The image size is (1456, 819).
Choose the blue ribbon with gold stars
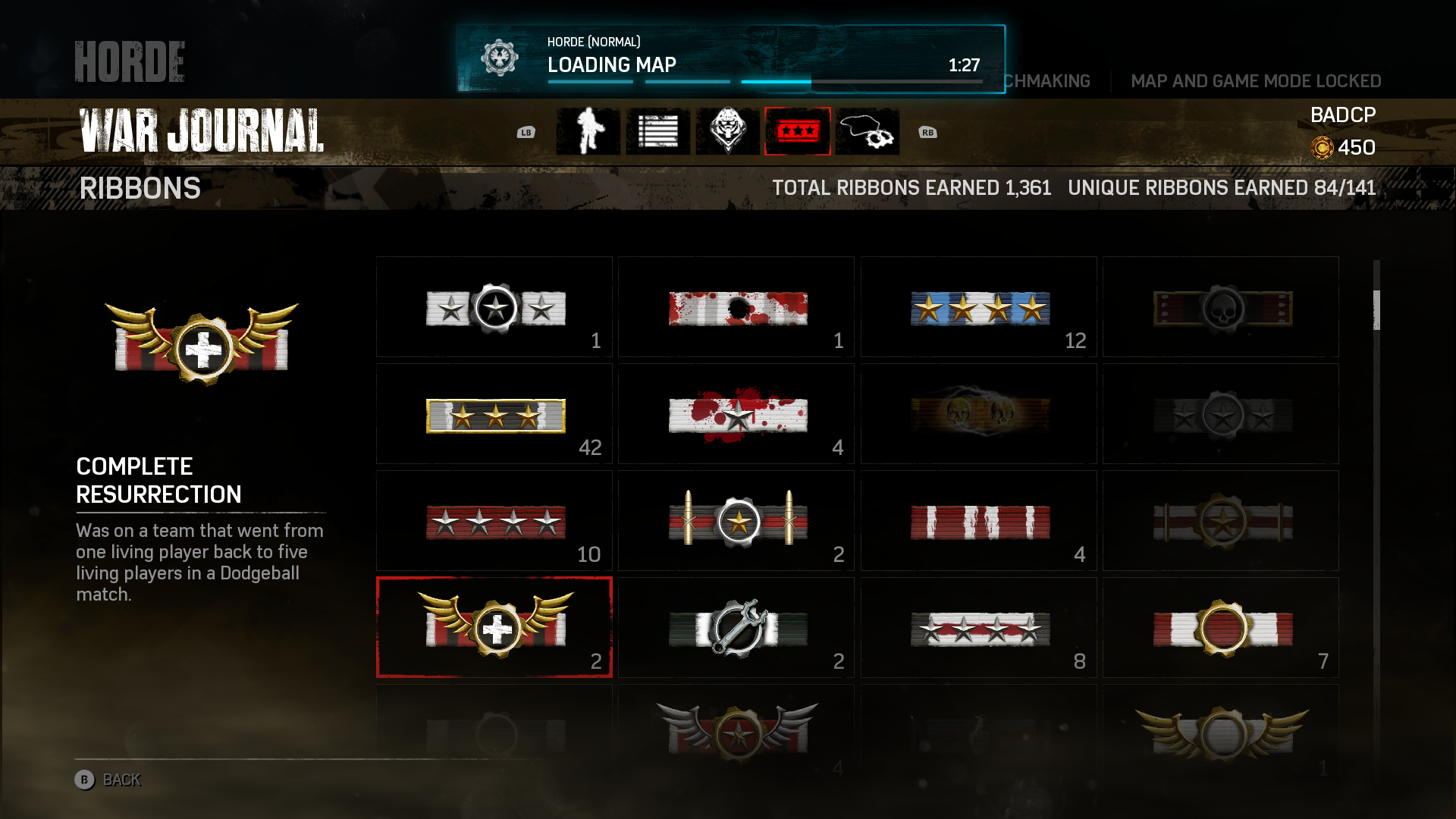click(x=979, y=306)
